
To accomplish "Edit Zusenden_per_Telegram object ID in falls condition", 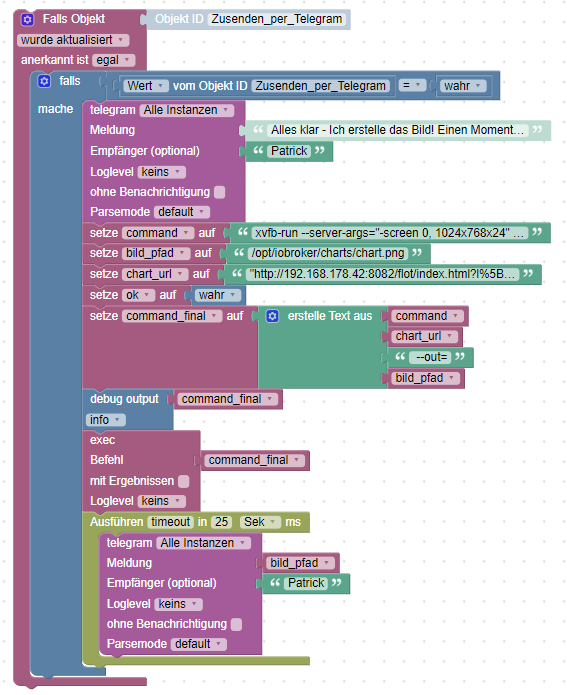I will (321, 86).
